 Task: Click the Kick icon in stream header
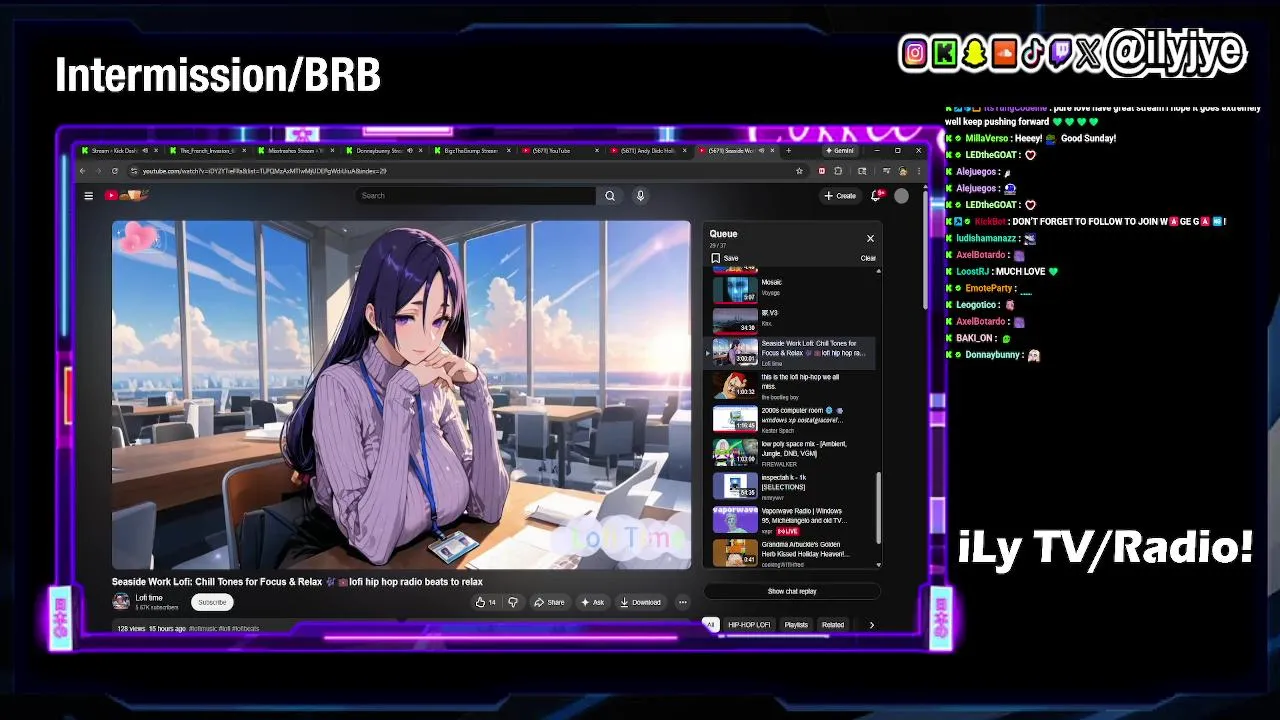(944, 53)
